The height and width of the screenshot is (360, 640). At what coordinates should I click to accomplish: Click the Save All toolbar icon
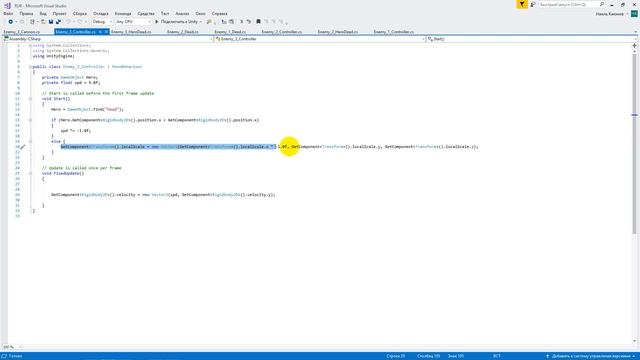(x=58, y=22)
